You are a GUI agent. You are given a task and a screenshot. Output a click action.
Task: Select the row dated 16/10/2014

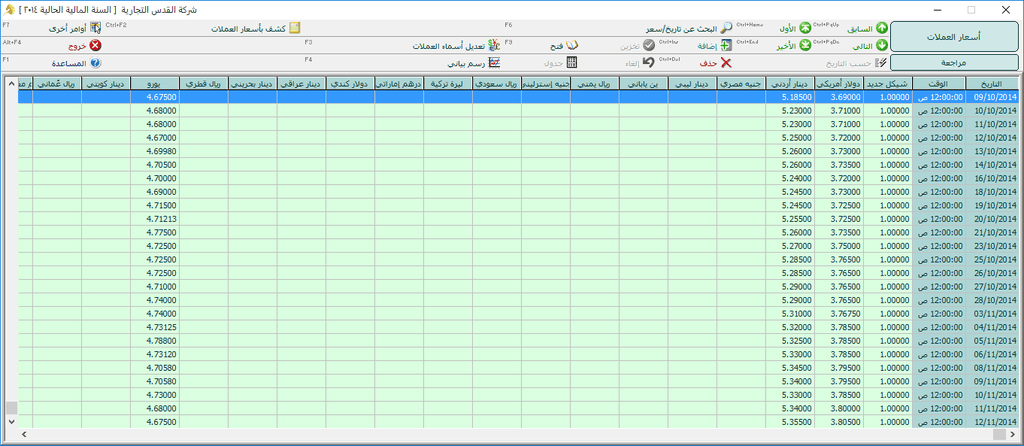coord(990,177)
